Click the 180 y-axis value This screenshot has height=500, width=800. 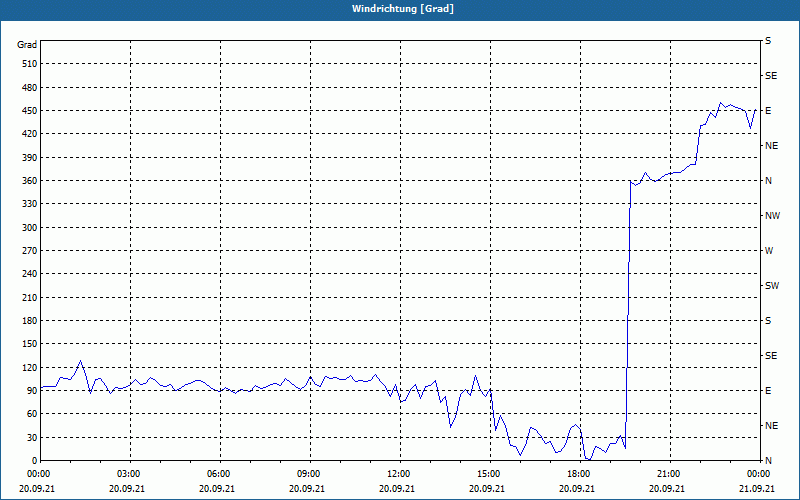30,320
